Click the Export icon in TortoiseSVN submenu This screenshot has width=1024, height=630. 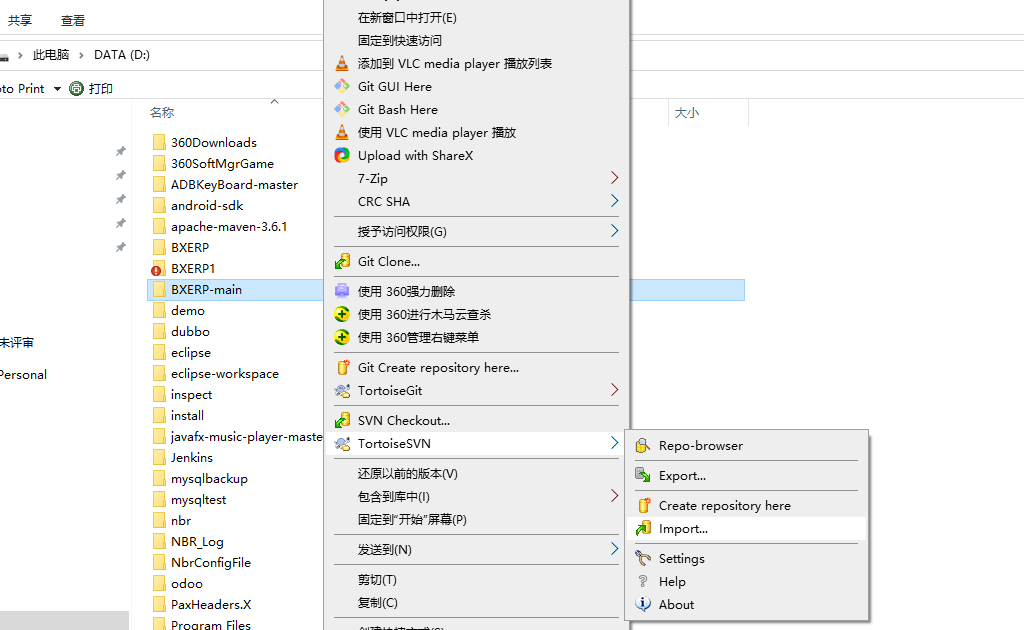(643, 475)
